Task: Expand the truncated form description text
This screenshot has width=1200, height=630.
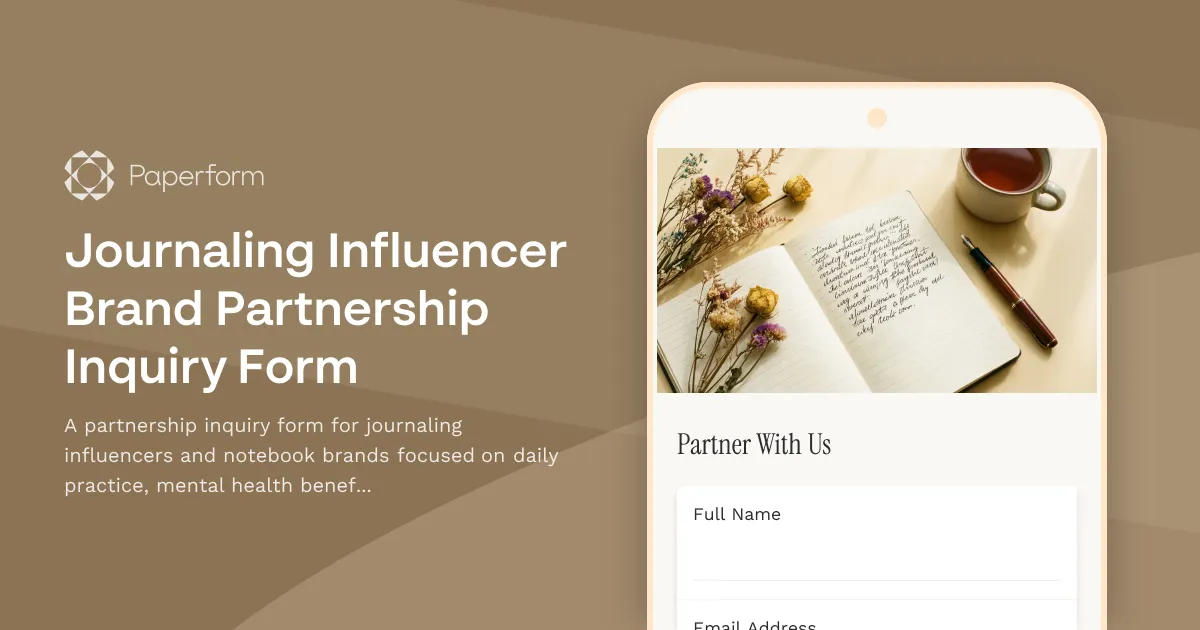Action: click(310, 485)
